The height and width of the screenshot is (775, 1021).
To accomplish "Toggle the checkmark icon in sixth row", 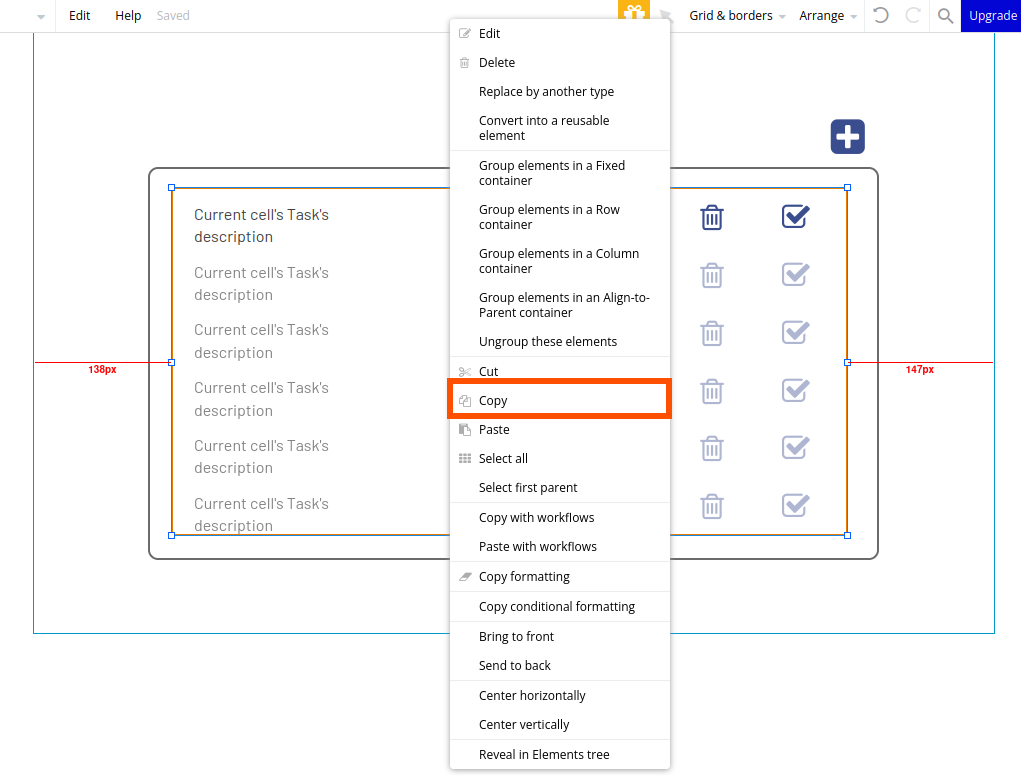I will tap(795, 505).
